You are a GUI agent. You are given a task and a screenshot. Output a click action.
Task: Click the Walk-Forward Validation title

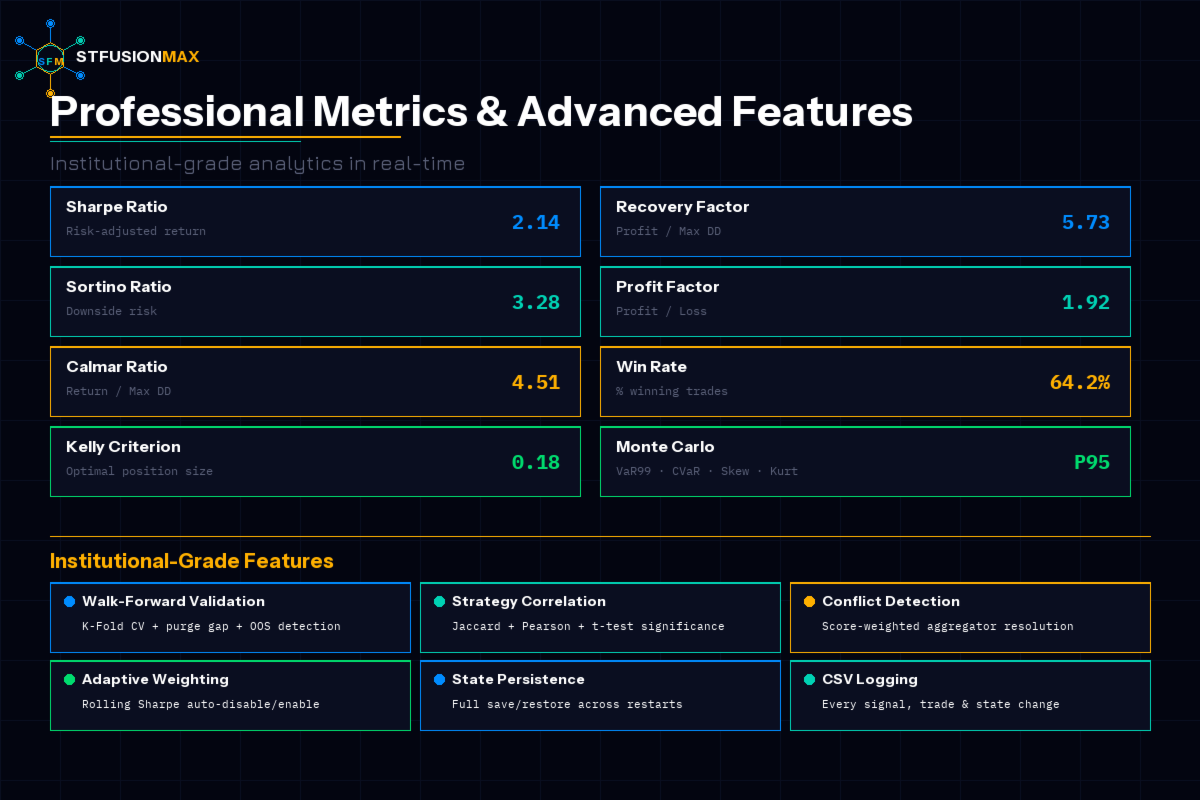173,601
